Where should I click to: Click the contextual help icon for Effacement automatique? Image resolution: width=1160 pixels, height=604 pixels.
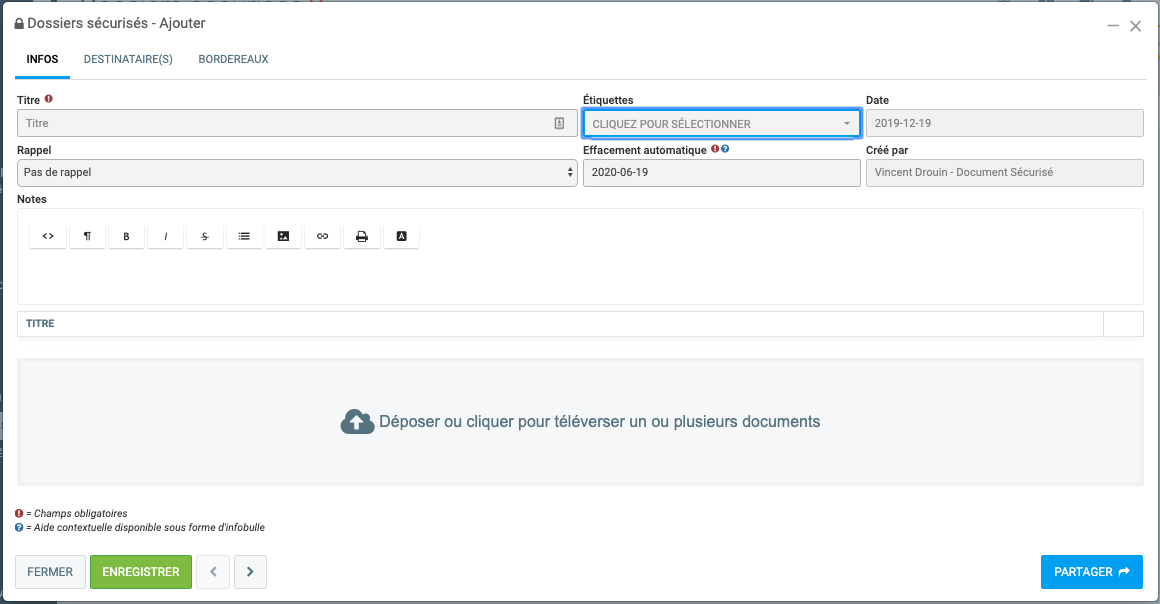pyautogui.click(x=725, y=150)
